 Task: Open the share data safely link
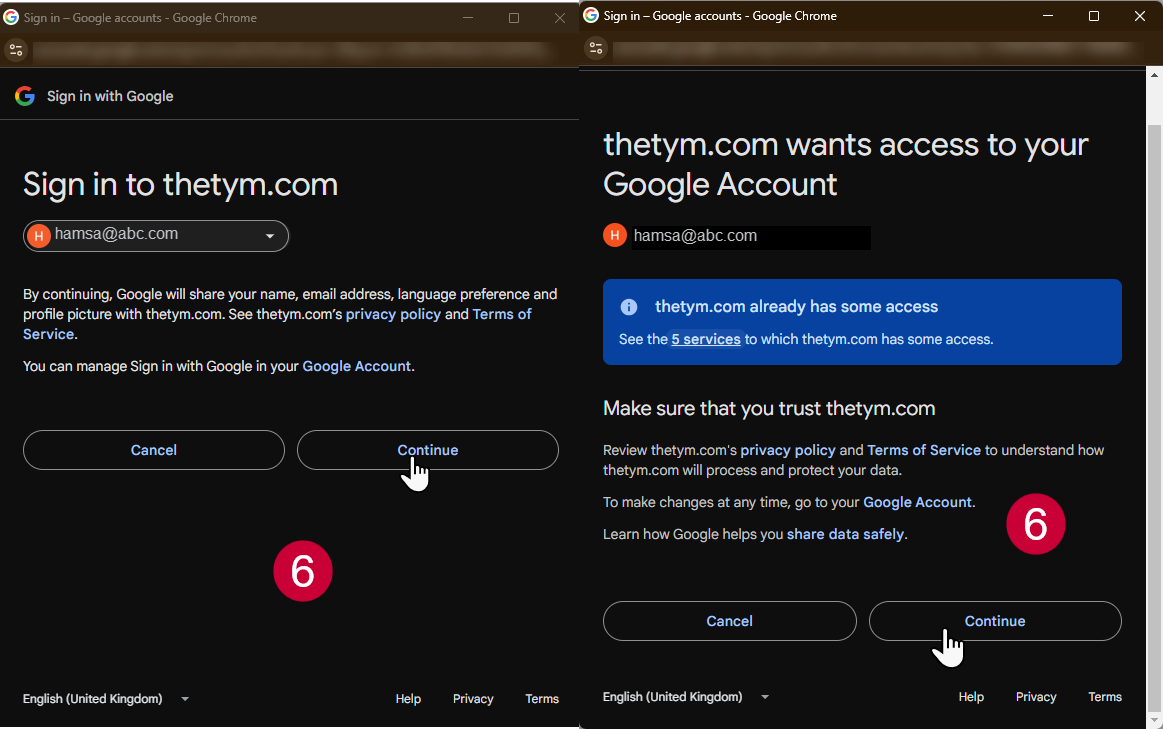click(846, 534)
